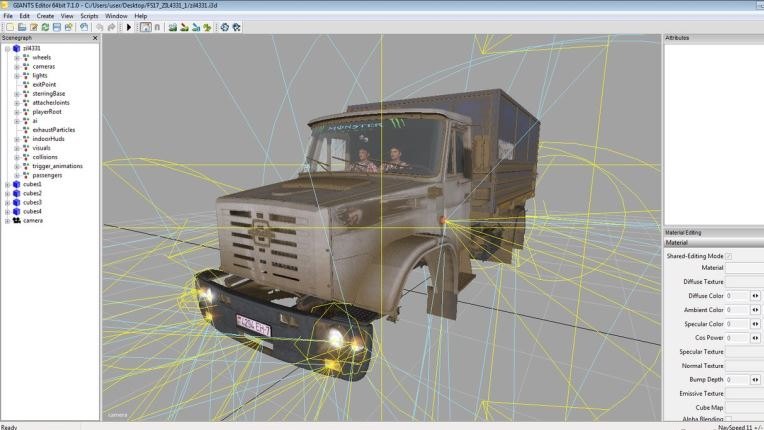This screenshot has width=764, height=430.
Task: Open the Scripts menu
Action: click(89, 16)
